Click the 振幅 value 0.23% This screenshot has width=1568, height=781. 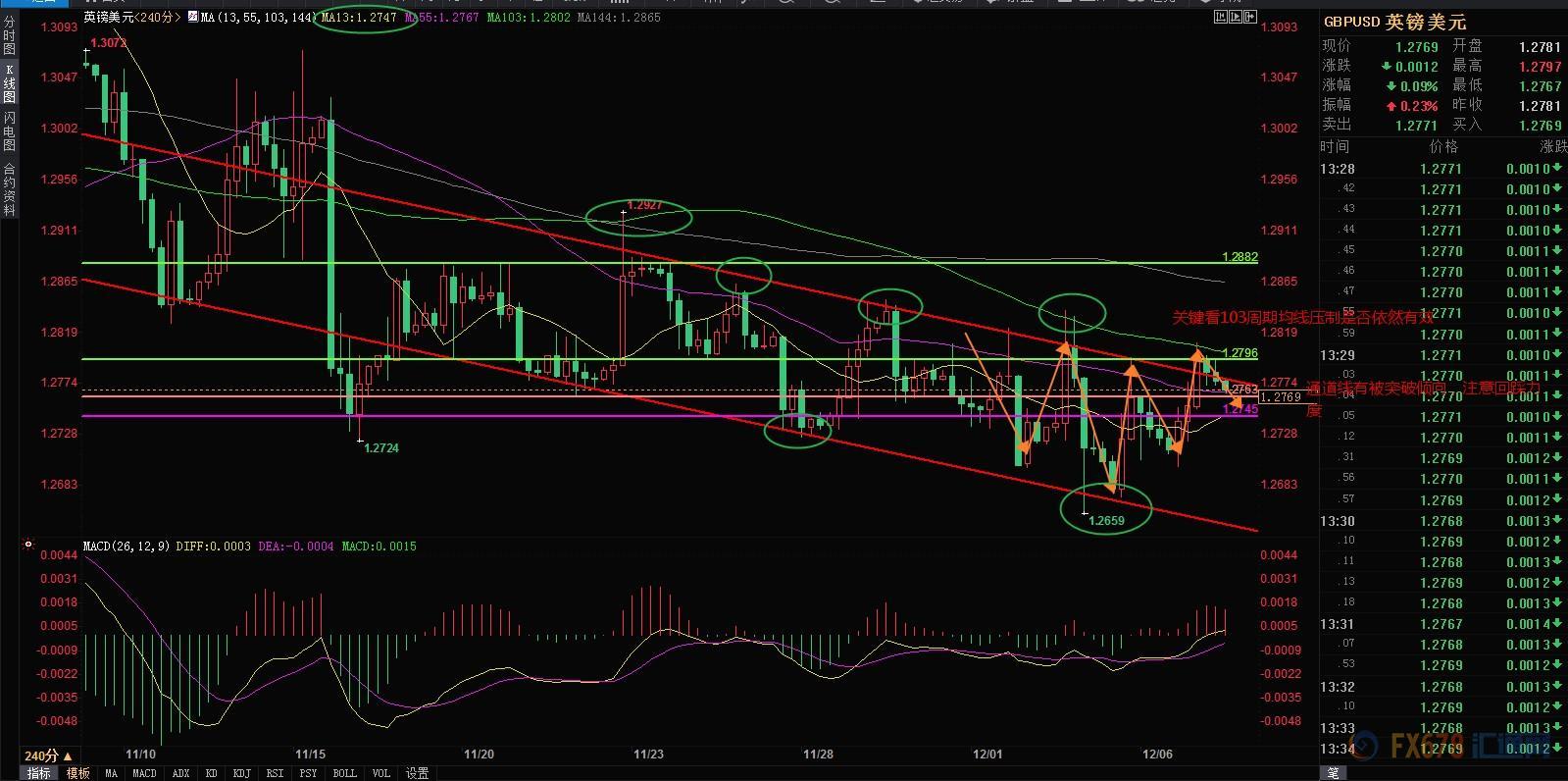pyautogui.click(x=1418, y=106)
